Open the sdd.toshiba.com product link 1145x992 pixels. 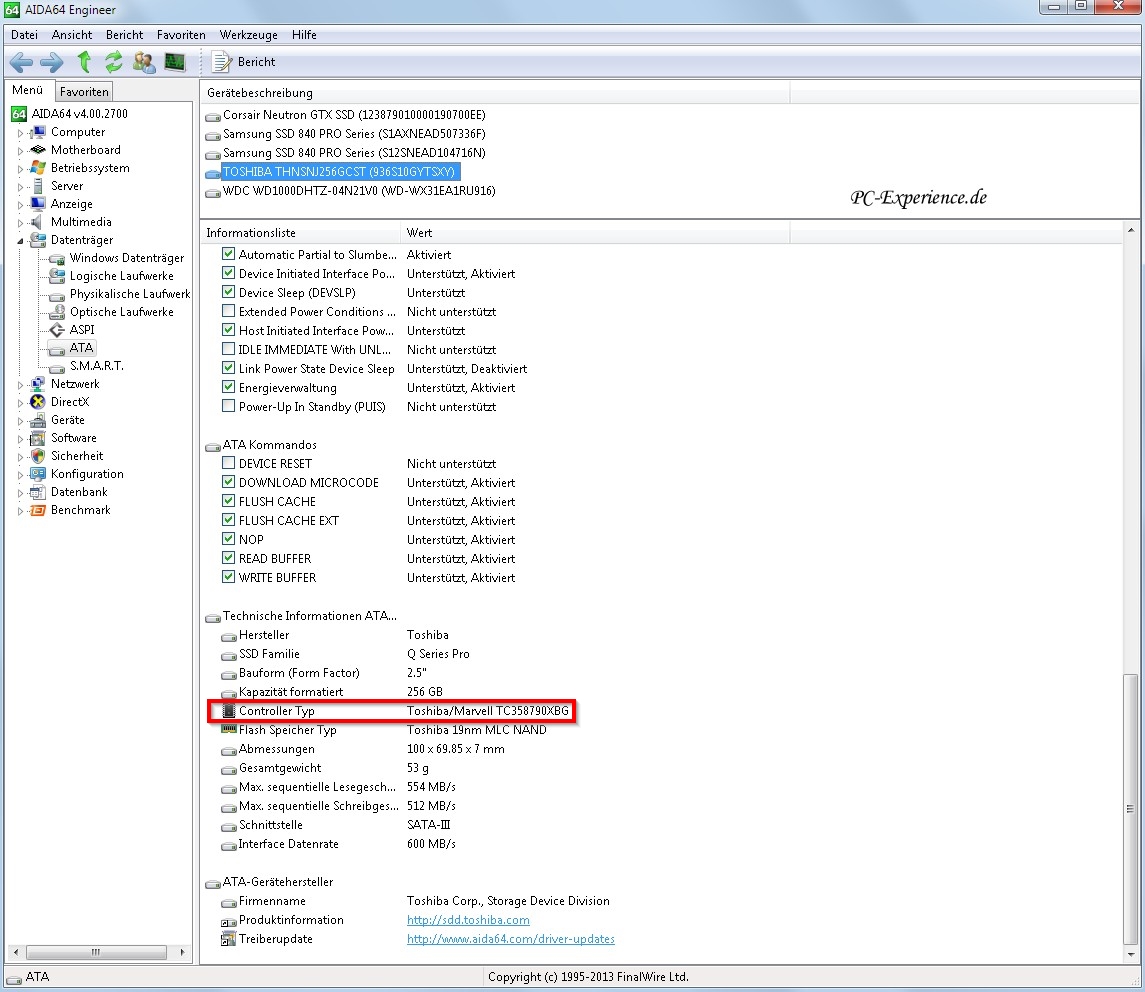tap(468, 920)
